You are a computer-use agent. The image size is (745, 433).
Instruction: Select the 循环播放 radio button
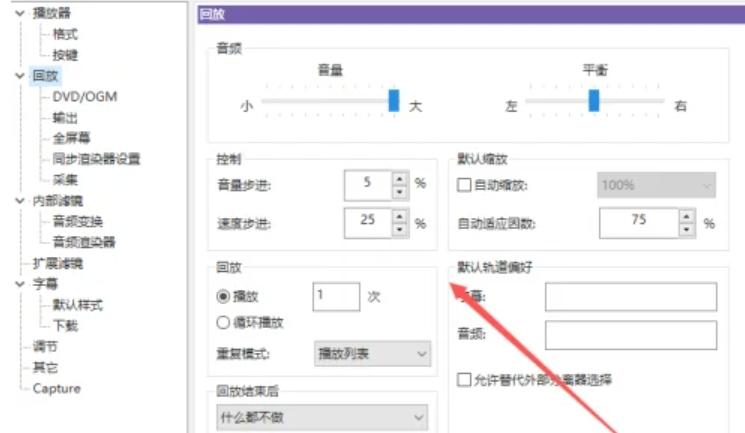[x=224, y=322]
